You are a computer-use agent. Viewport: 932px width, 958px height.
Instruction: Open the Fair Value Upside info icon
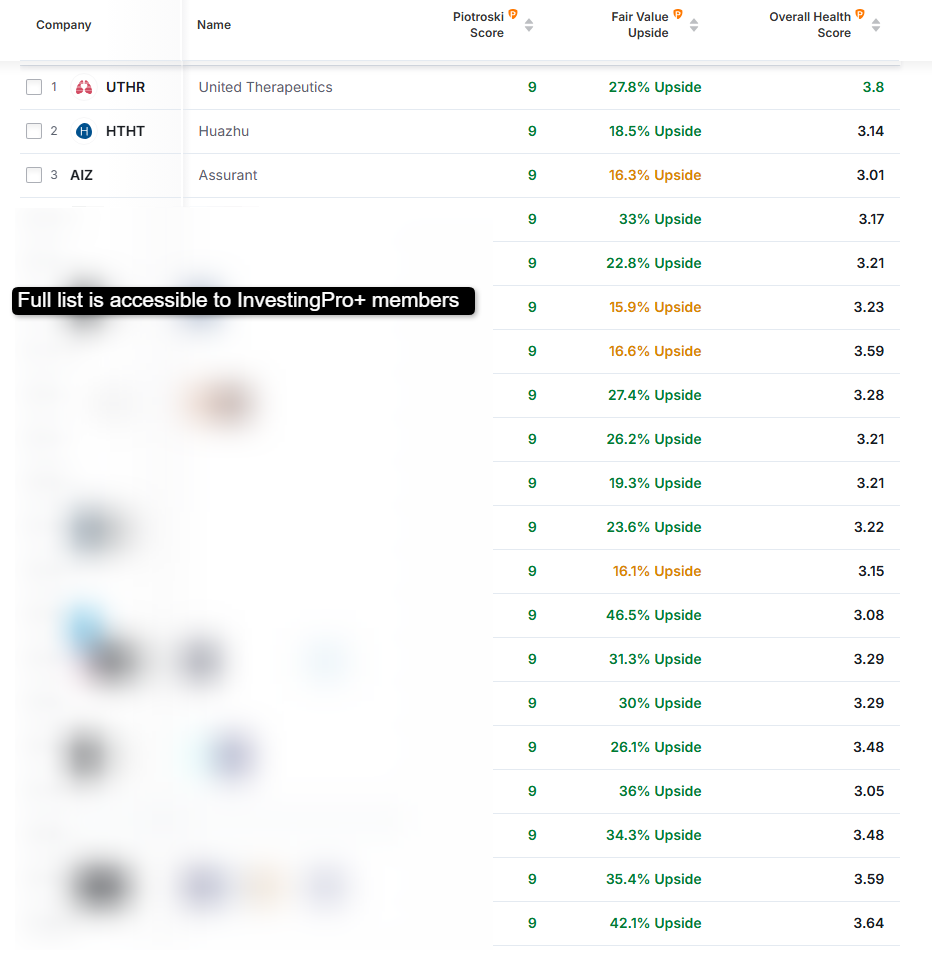click(x=678, y=15)
